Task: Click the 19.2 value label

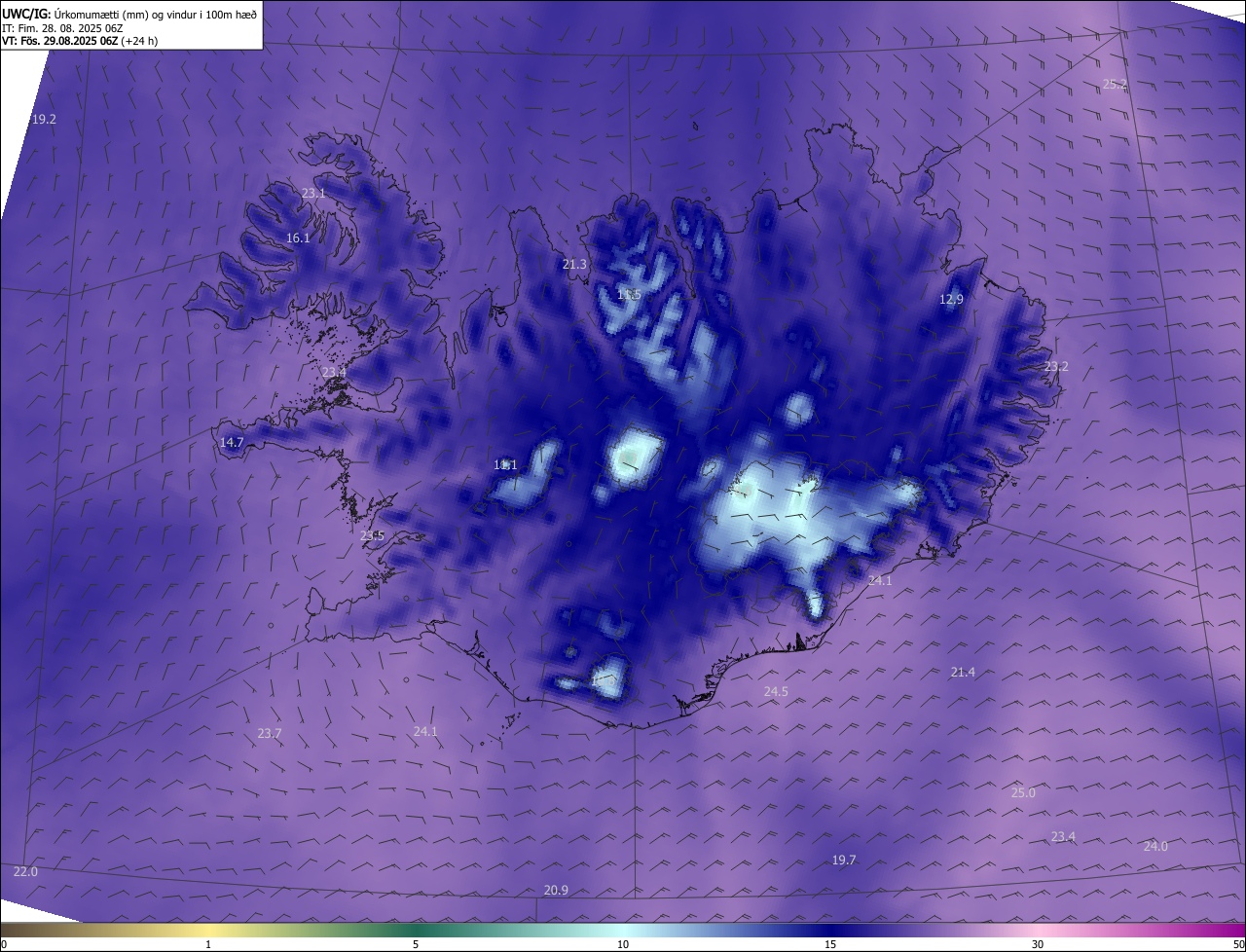Action: 44,119
